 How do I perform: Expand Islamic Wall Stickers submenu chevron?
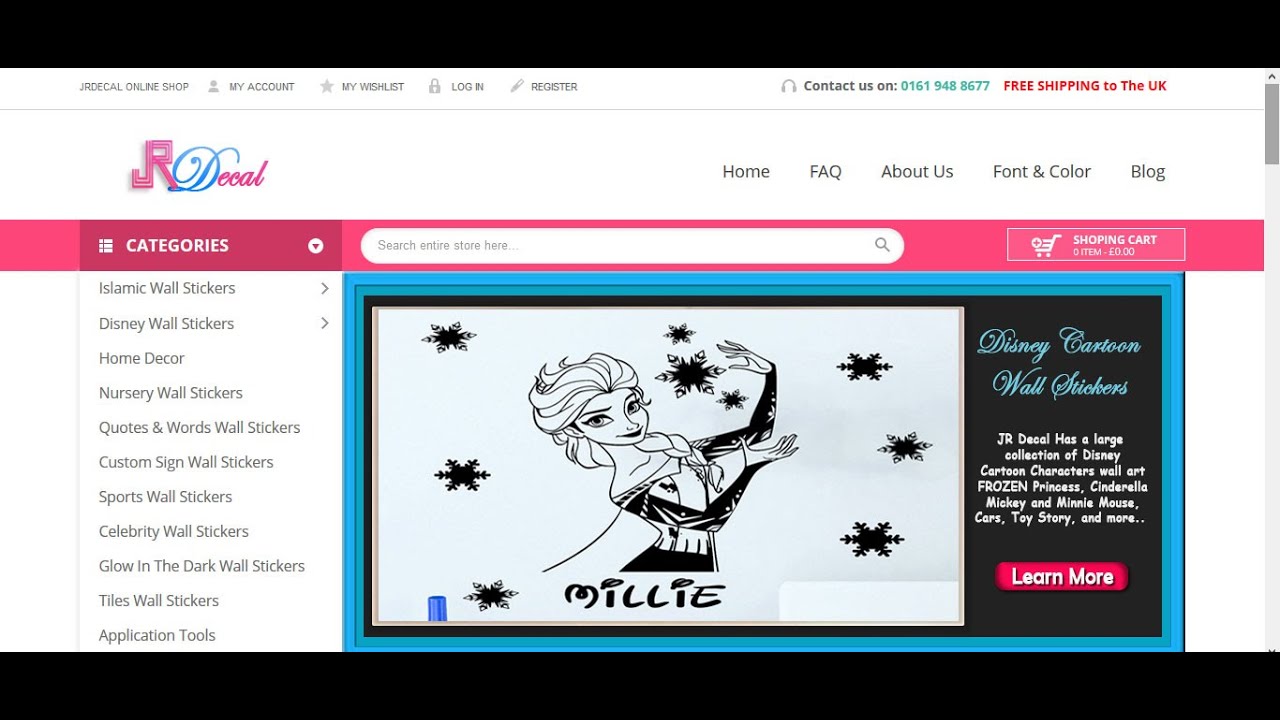coord(324,288)
